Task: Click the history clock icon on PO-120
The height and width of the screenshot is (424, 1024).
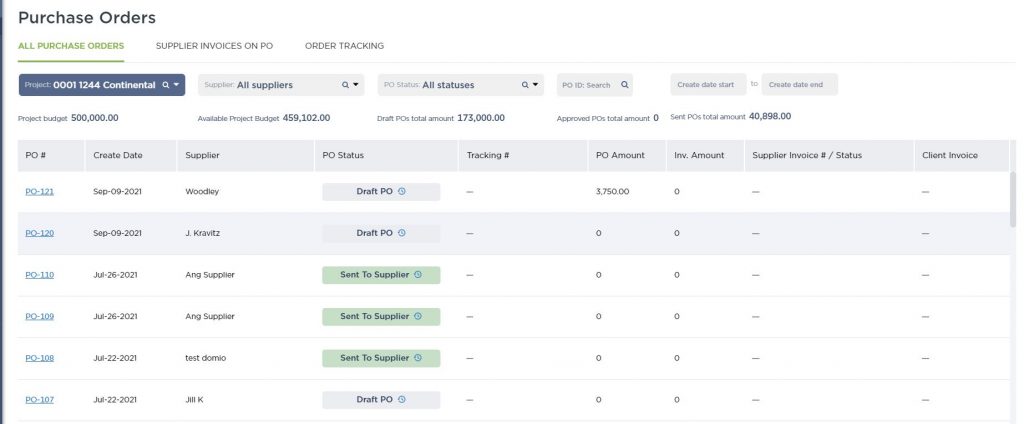Action: click(401, 233)
